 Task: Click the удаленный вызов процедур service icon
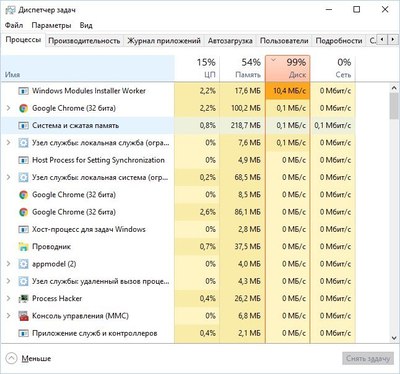(23, 281)
